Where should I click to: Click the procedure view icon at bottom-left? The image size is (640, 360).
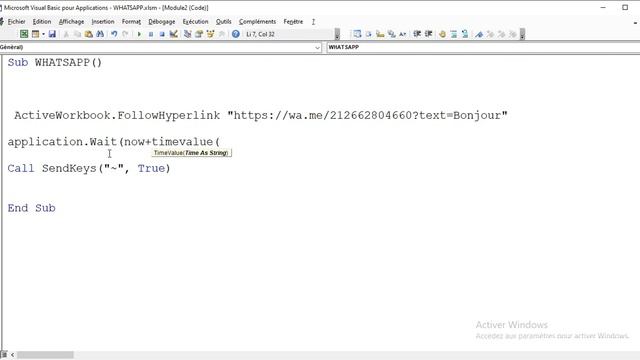(x=4, y=355)
